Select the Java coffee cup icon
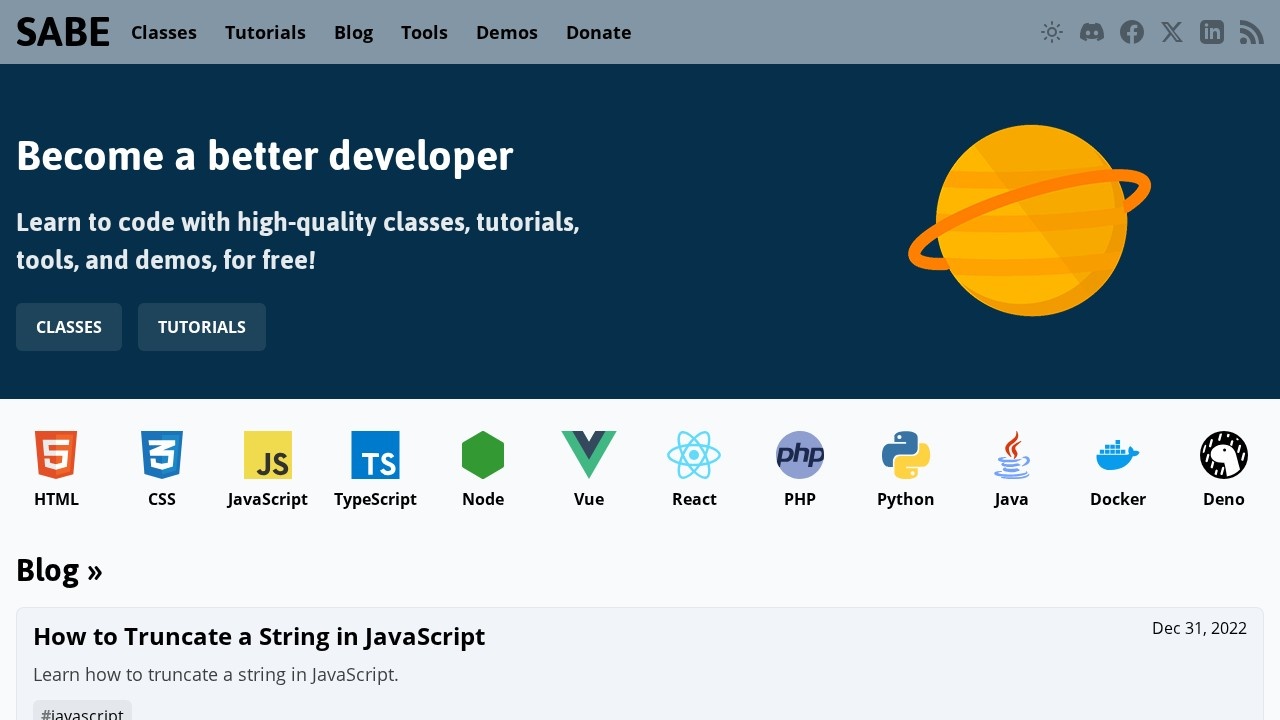This screenshot has width=1280, height=720. (1012, 455)
